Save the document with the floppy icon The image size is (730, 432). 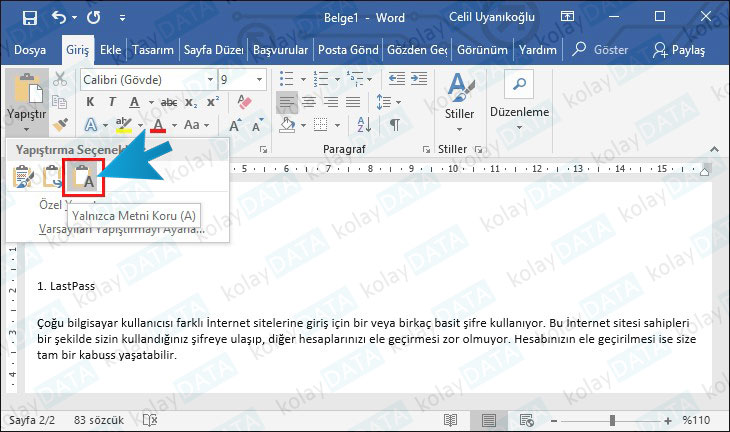(30, 18)
